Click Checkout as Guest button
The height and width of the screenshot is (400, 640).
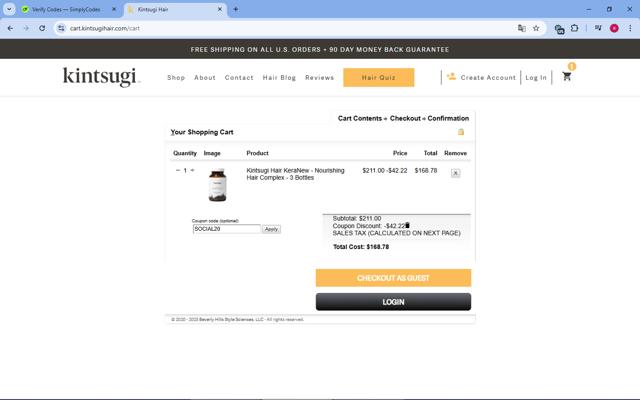click(393, 278)
